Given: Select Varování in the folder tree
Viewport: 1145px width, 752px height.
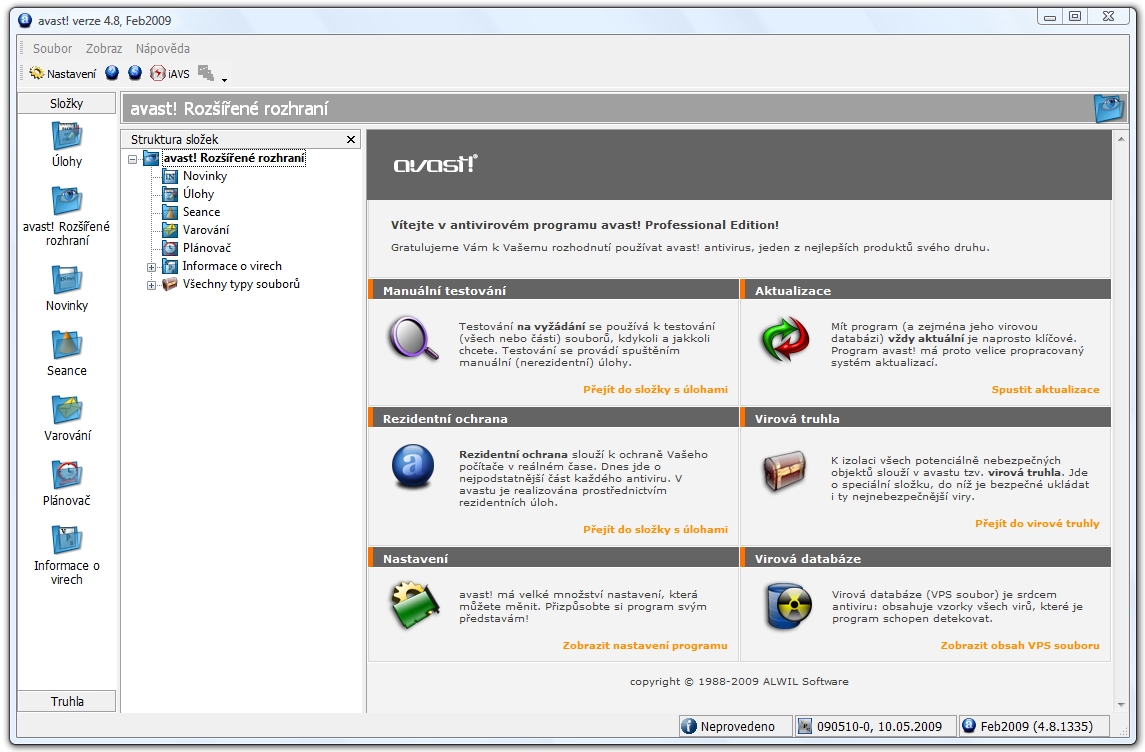Looking at the screenshot, I should point(206,230).
